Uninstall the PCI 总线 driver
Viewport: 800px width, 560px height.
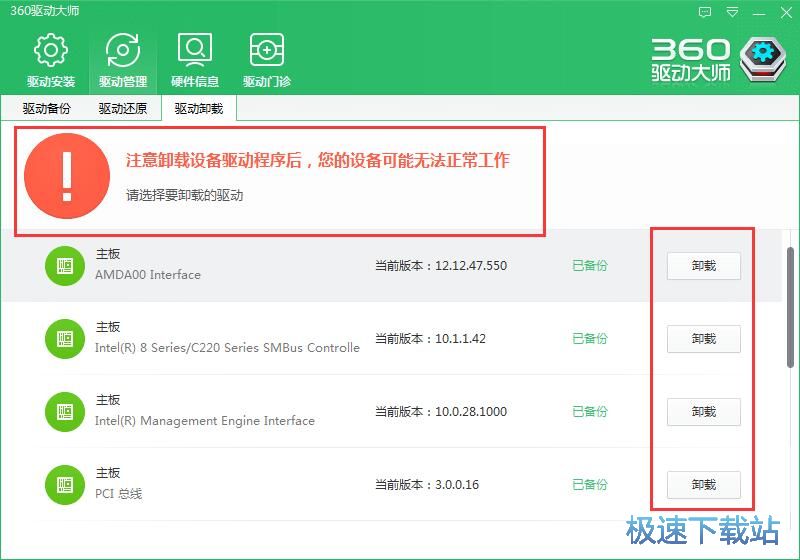pyautogui.click(x=704, y=485)
